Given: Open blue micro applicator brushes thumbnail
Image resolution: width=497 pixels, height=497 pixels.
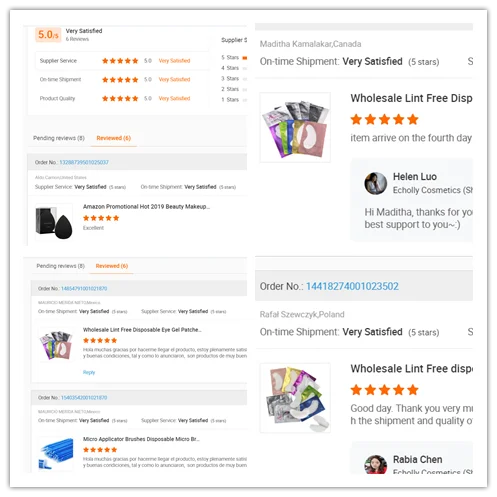Looking at the screenshot, I should click(x=56, y=454).
